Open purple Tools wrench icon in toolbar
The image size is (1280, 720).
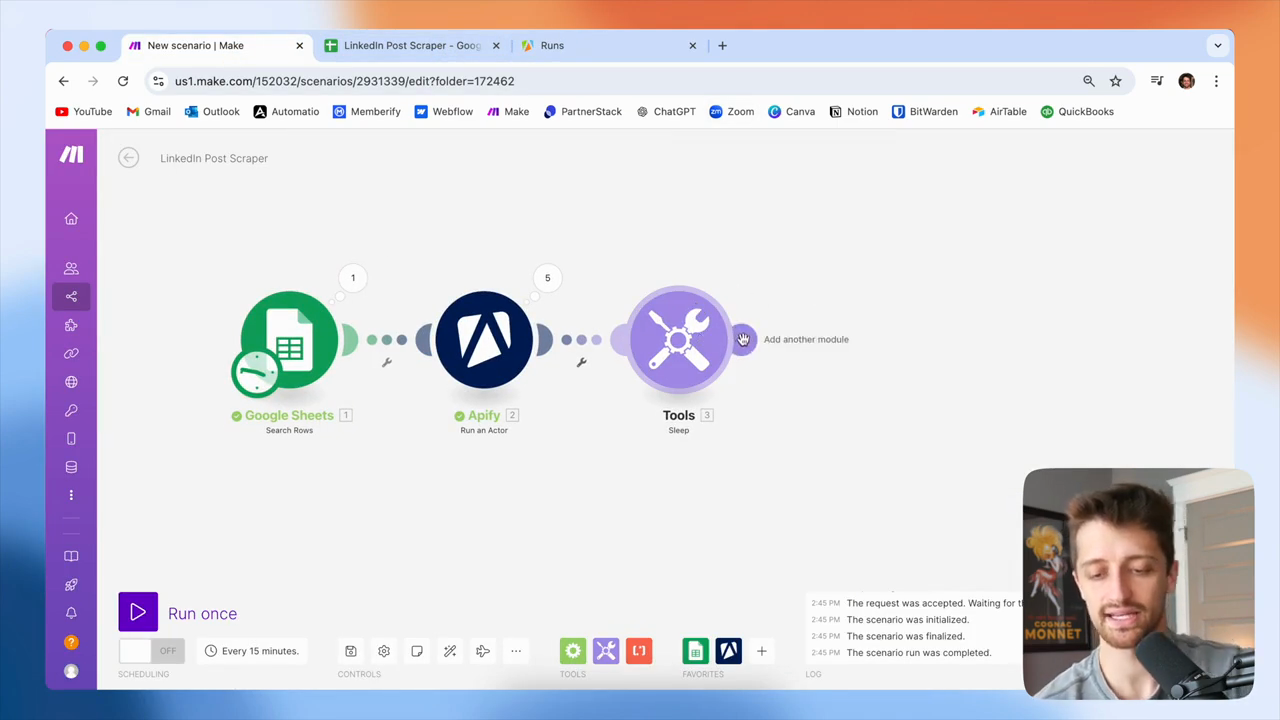606,651
